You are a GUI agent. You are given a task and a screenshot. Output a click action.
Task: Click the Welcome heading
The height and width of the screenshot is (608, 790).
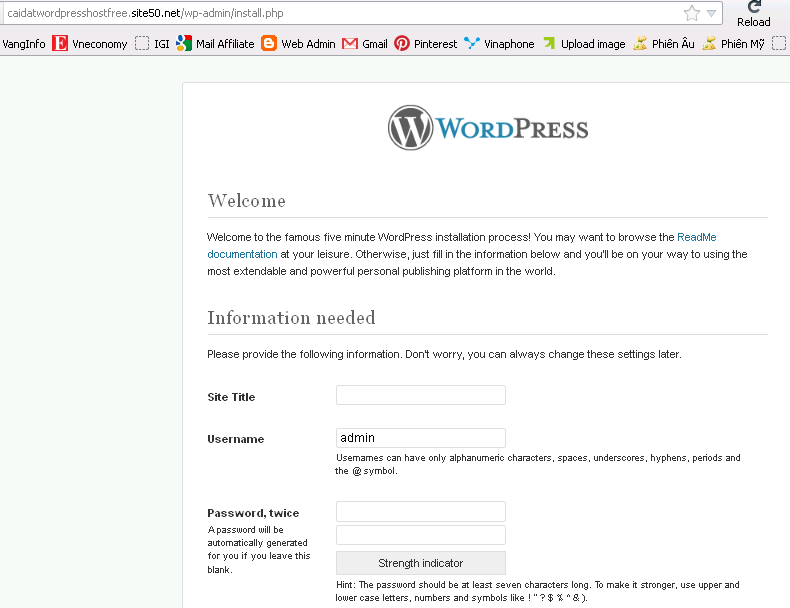click(x=247, y=200)
